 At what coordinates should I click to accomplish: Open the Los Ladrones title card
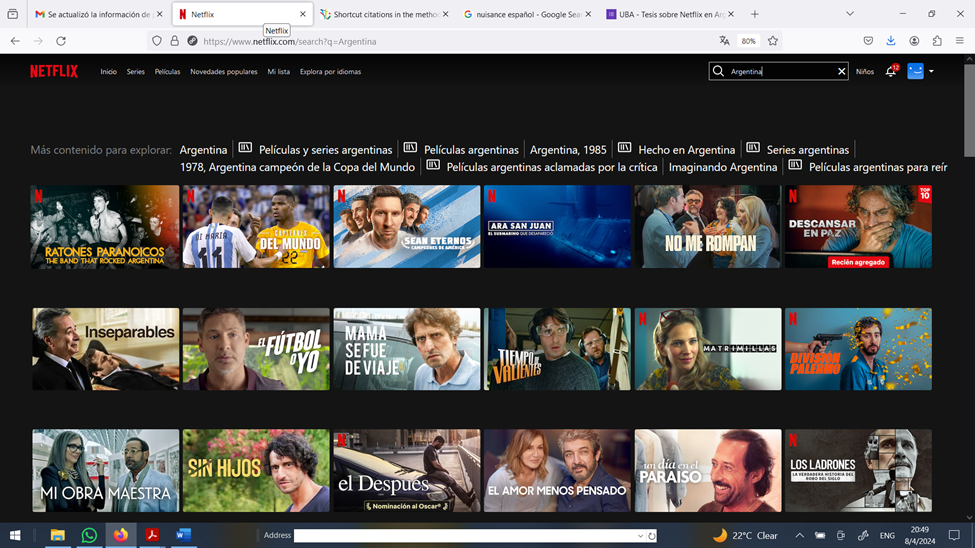(x=858, y=470)
